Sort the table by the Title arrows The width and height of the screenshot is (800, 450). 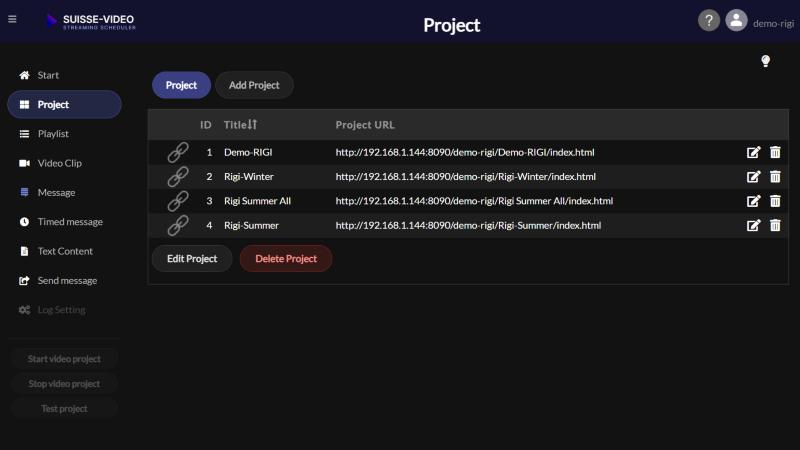coord(253,124)
